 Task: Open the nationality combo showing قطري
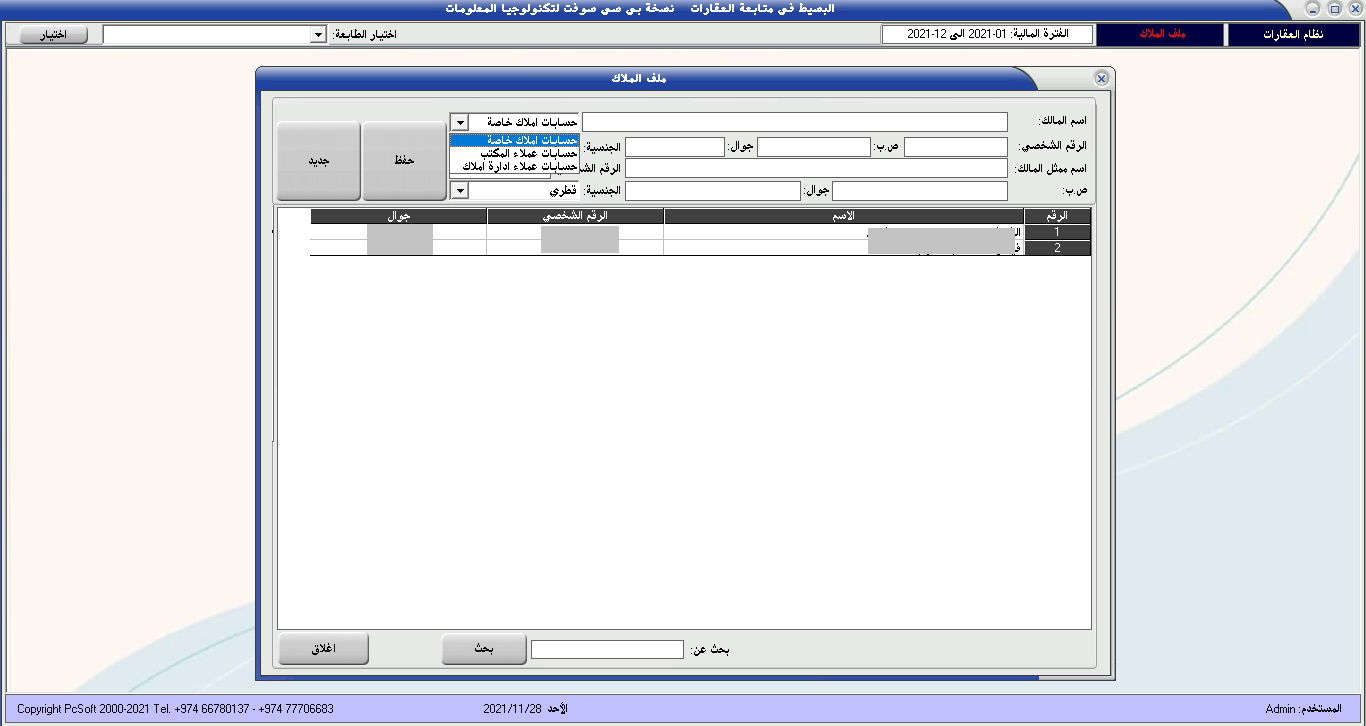459,190
